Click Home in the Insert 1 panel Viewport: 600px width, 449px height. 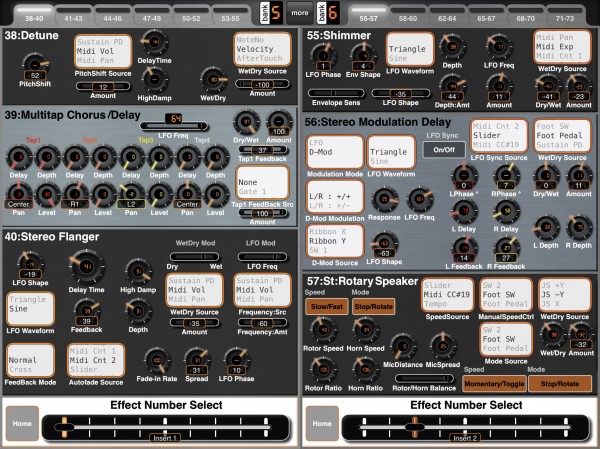[x=22, y=423]
